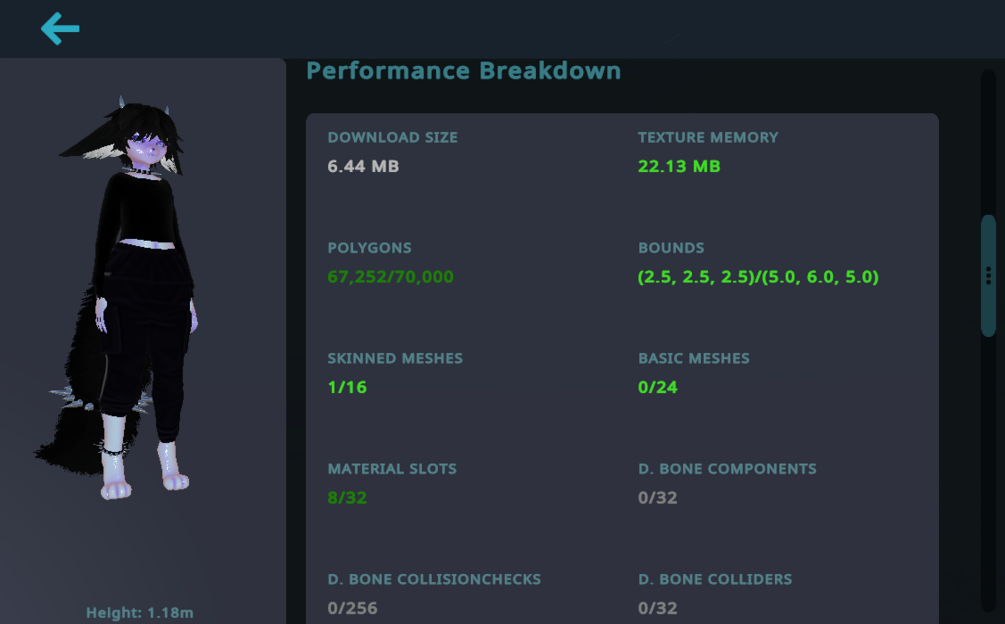Viewport: 1005px width, 624px height.
Task: Grab the scrollbar handle with three dots
Action: click(988, 275)
